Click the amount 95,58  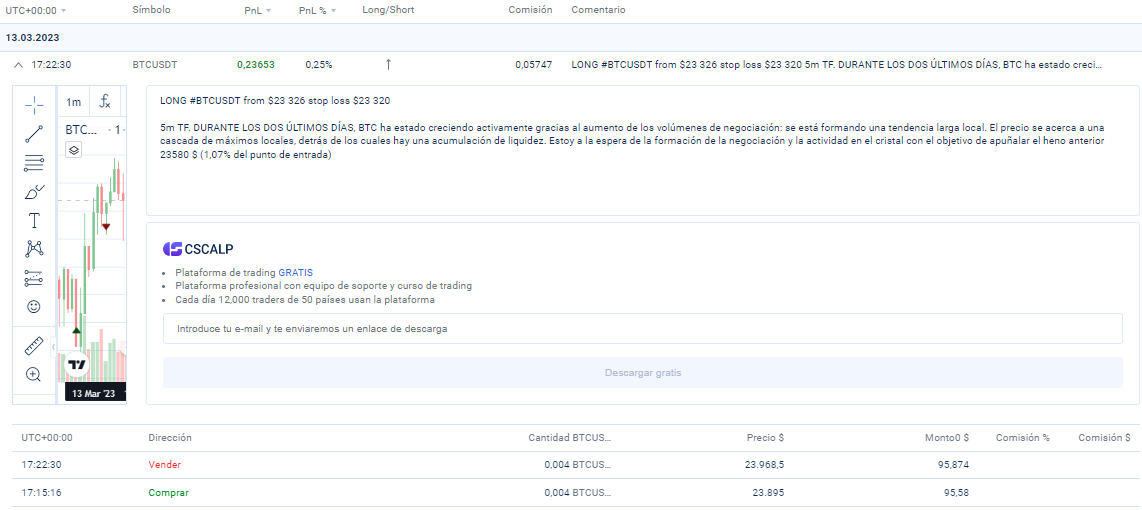[956, 493]
